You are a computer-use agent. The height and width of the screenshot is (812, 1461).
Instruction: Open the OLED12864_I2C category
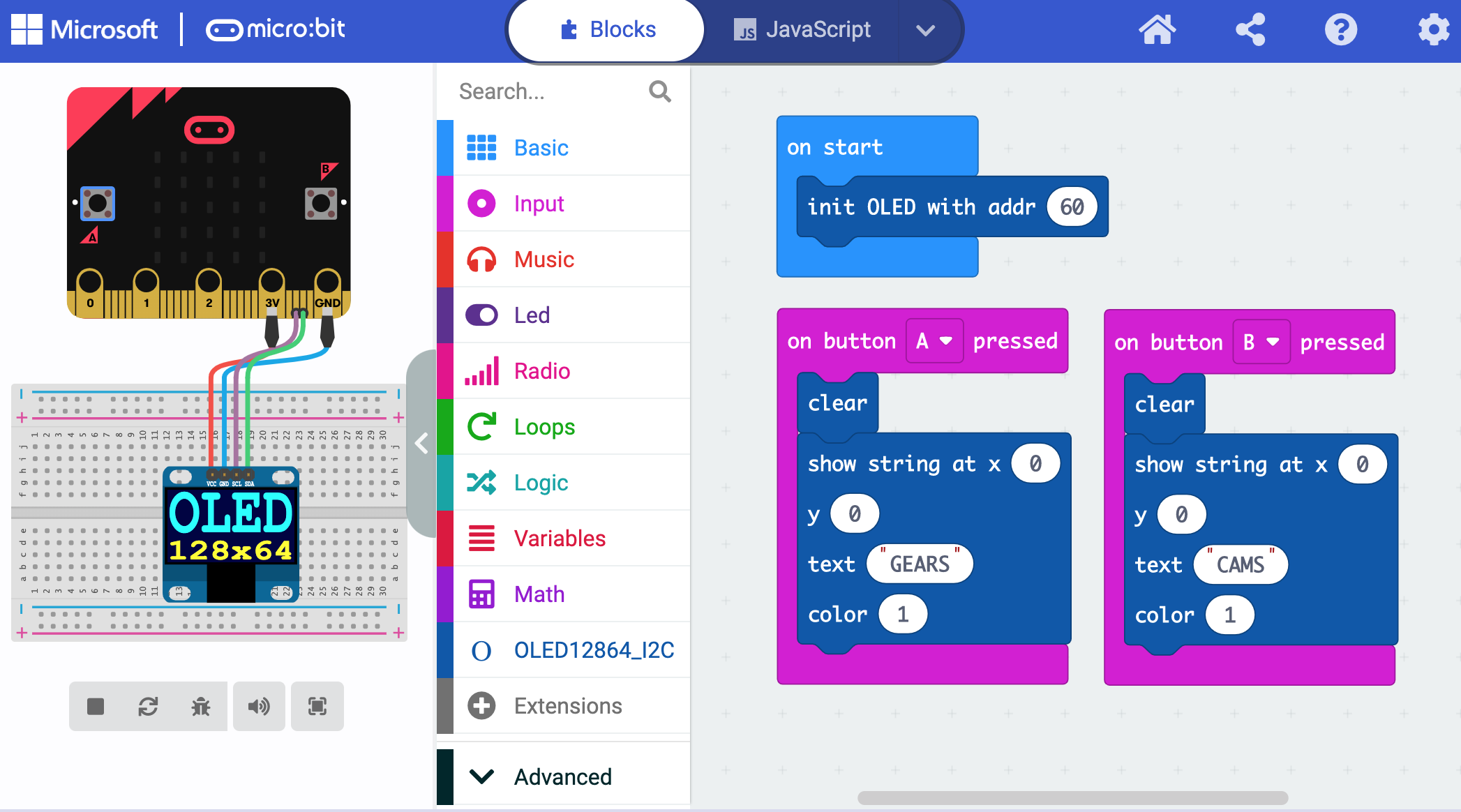tap(594, 649)
